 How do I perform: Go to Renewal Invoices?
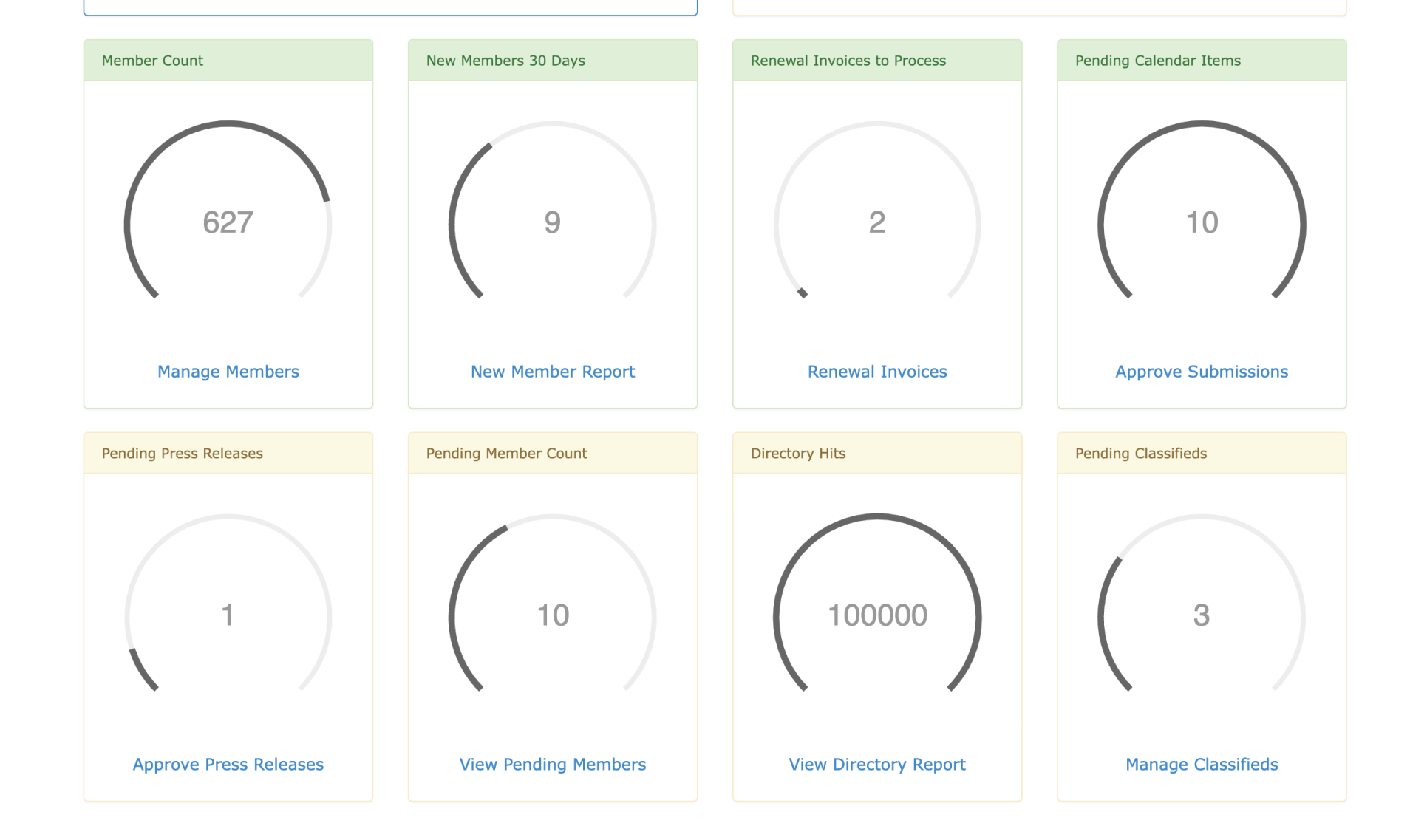877,372
